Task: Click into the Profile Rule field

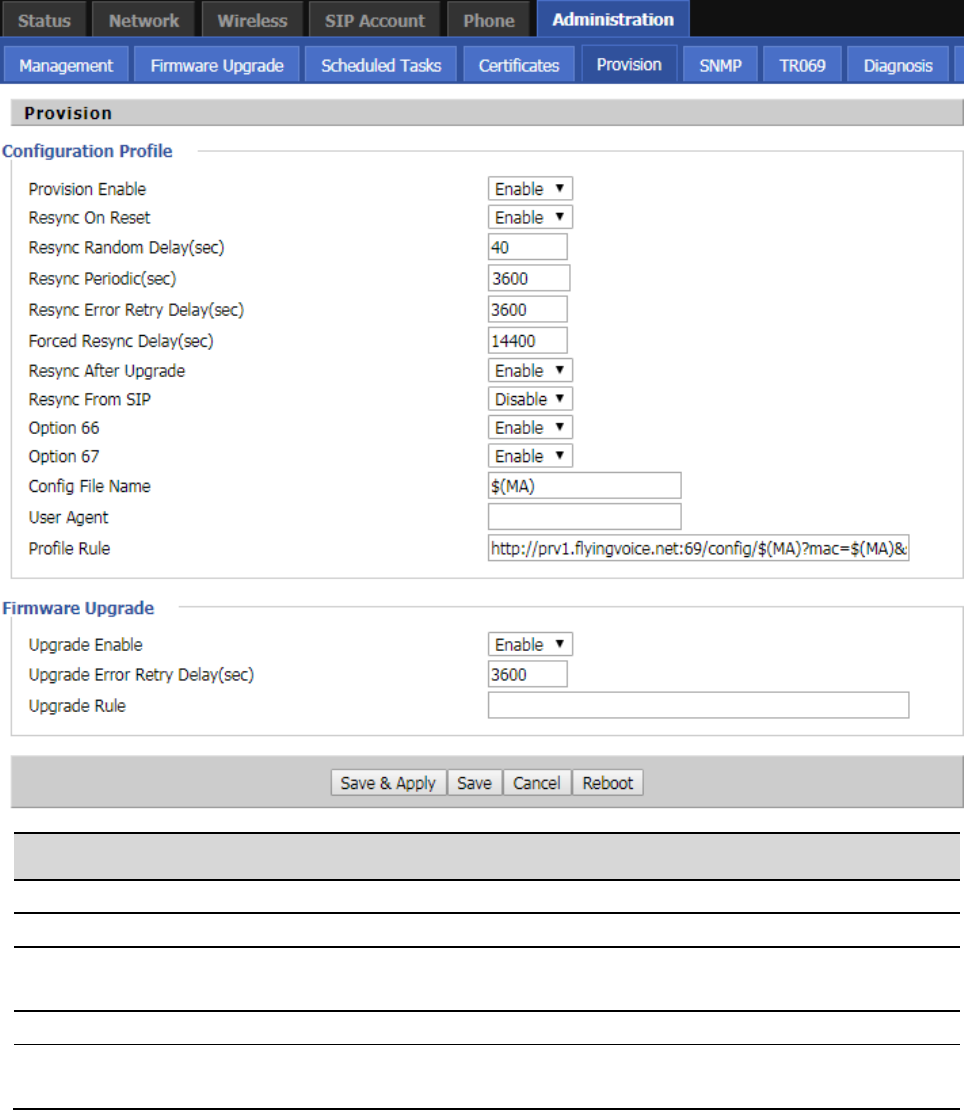Action: (698, 548)
